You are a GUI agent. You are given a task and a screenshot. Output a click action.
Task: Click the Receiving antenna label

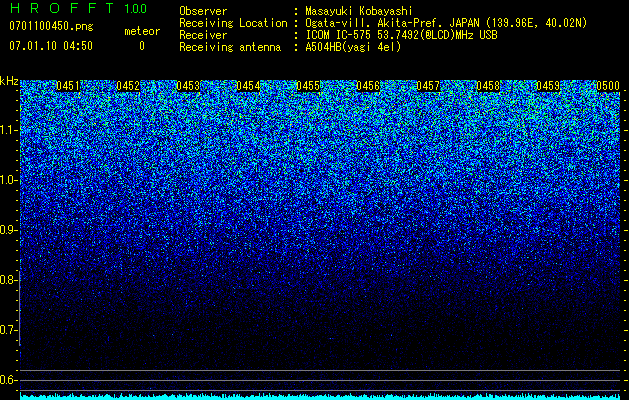[230, 47]
